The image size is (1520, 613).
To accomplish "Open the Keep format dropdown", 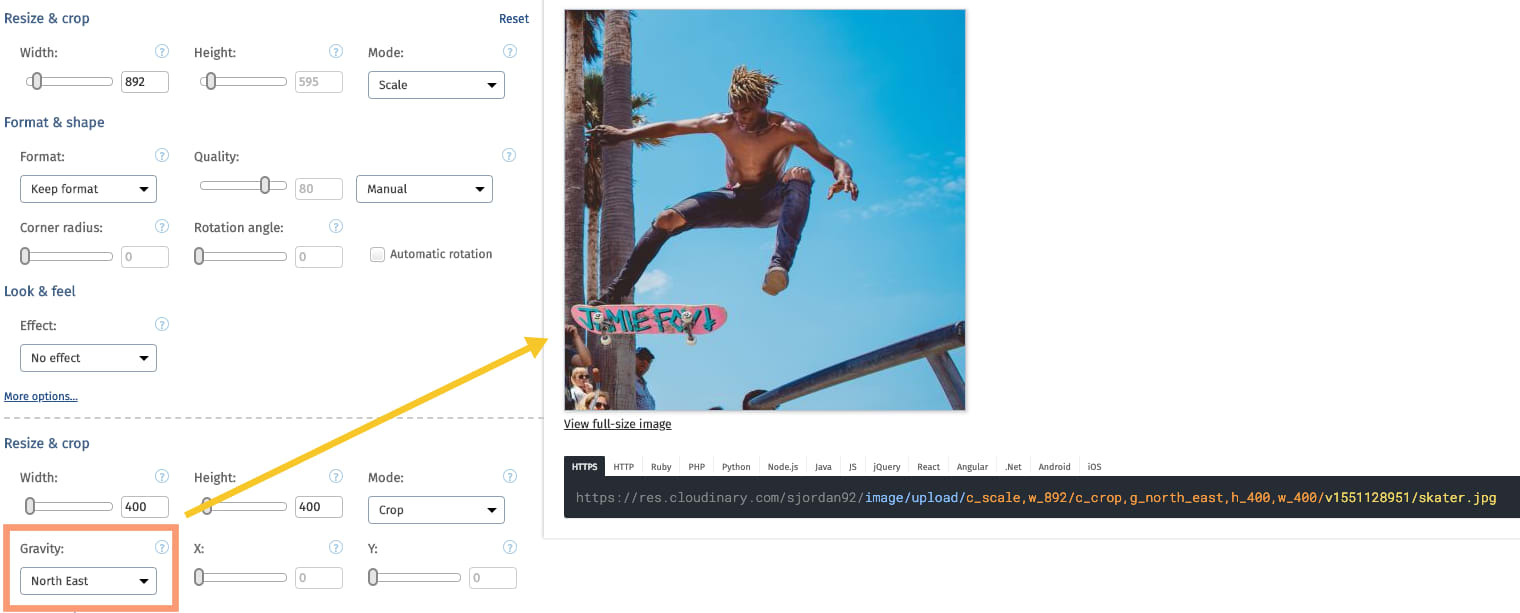I will (88, 189).
